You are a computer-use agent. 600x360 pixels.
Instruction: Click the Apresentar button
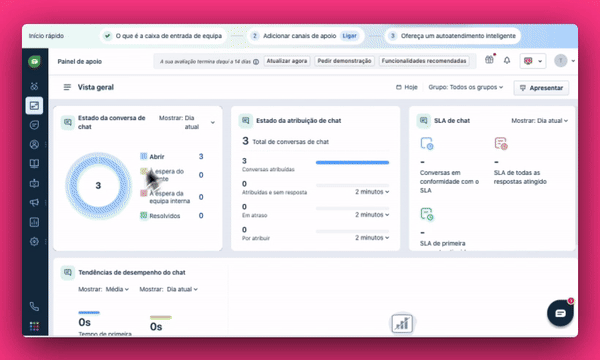tap(541, 88)
